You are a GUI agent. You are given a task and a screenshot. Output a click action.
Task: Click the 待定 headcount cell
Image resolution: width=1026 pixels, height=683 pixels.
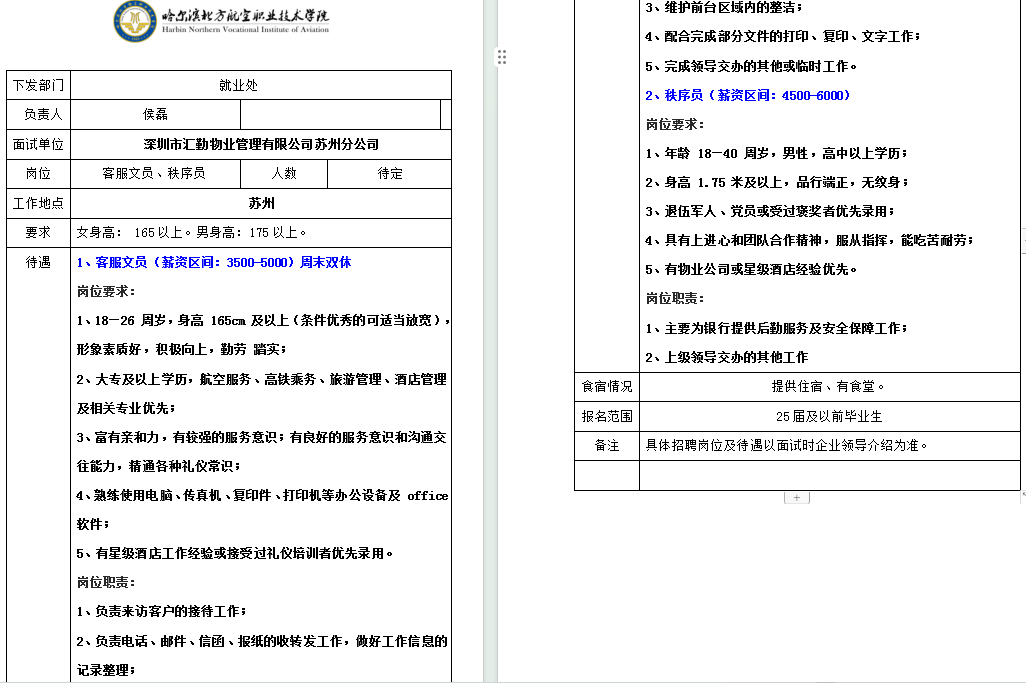390,173
